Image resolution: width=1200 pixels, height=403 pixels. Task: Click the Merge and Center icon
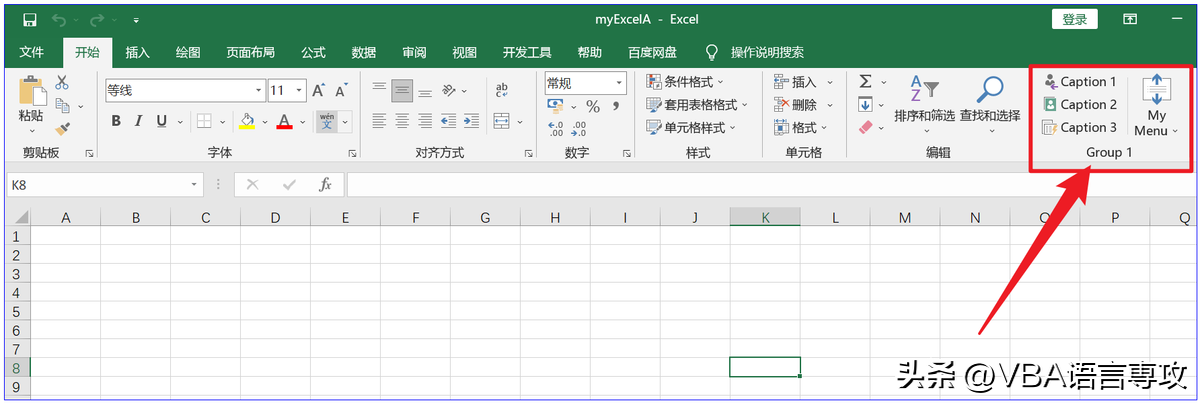502,121
